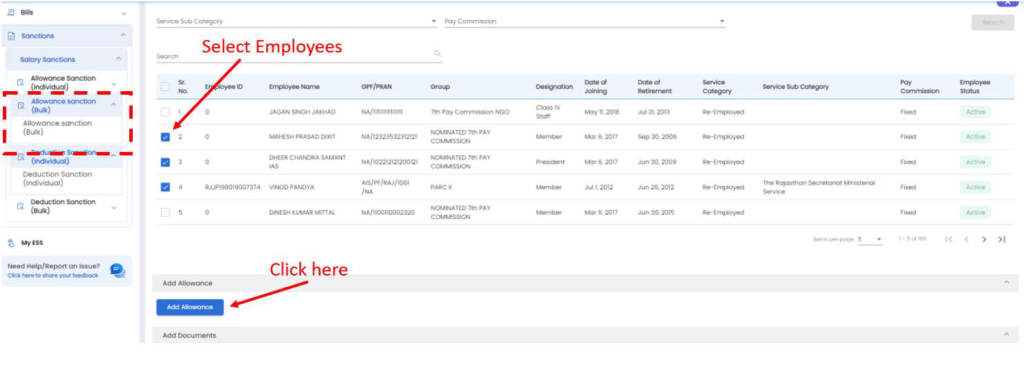Screen dimensions: 1024x366
Task: Collapse the Sanctions menu chevron
Action: [123, 35]
